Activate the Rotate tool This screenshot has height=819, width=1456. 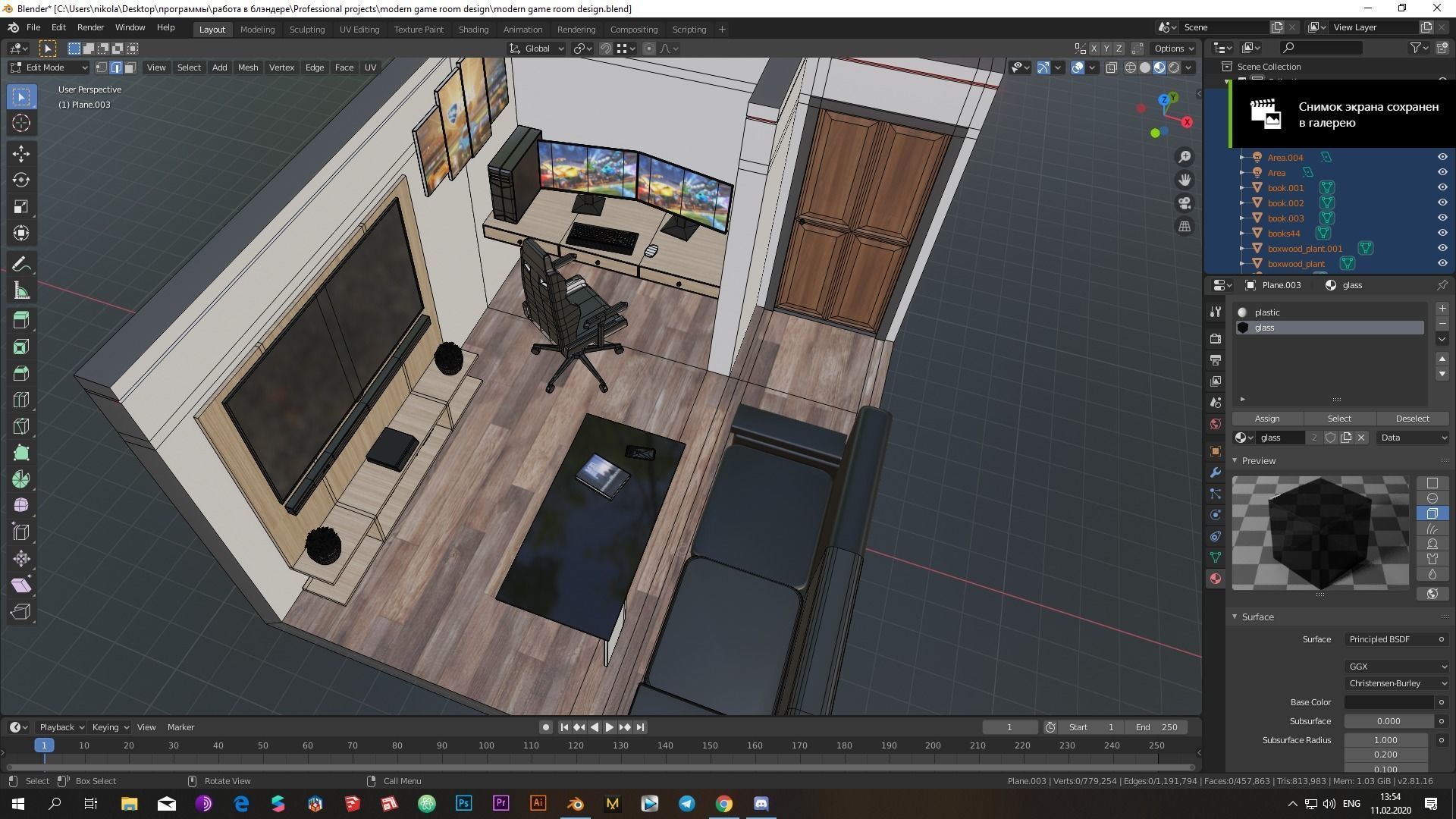(x=21, y=180)
